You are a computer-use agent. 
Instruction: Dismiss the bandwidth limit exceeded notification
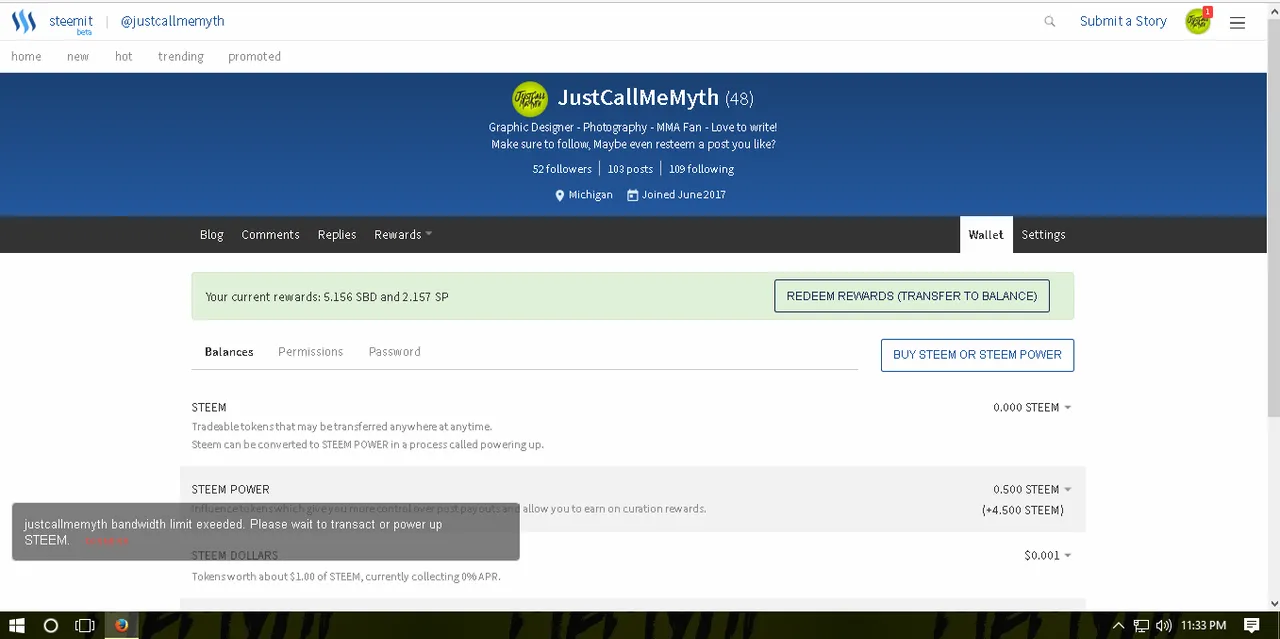pos(106,541)
